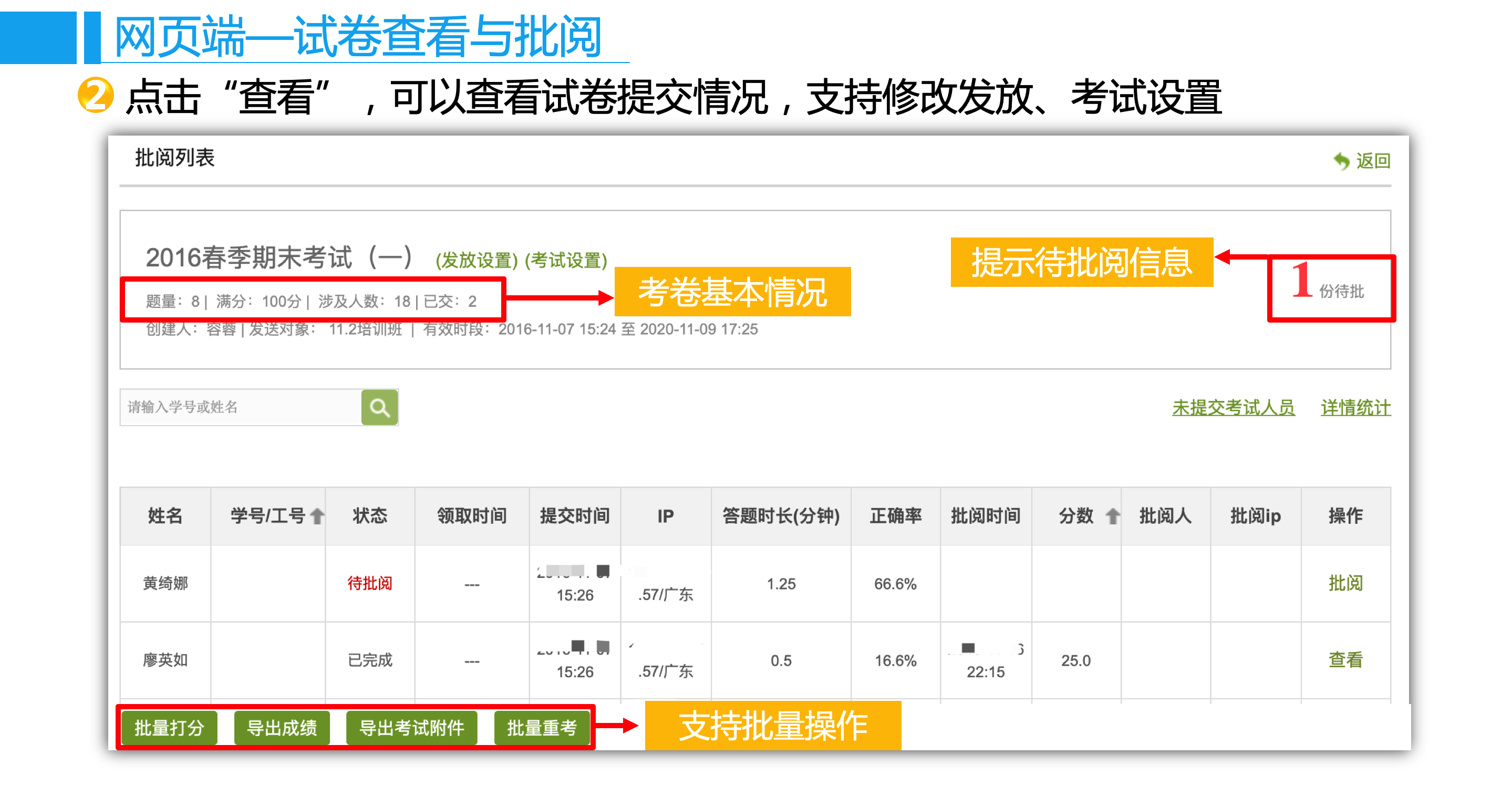Open 考试设置 settings link

click(566, 260)
